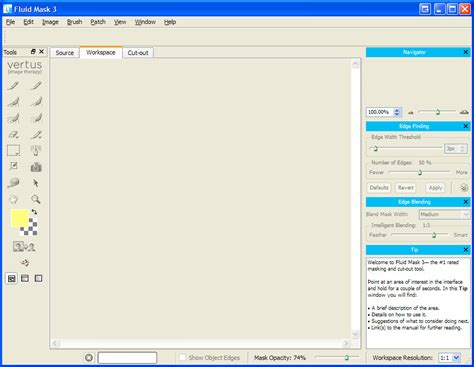Select the rectangular Patch tool
Viewport: 474px width, 367px height.
[x=13, y=150]
